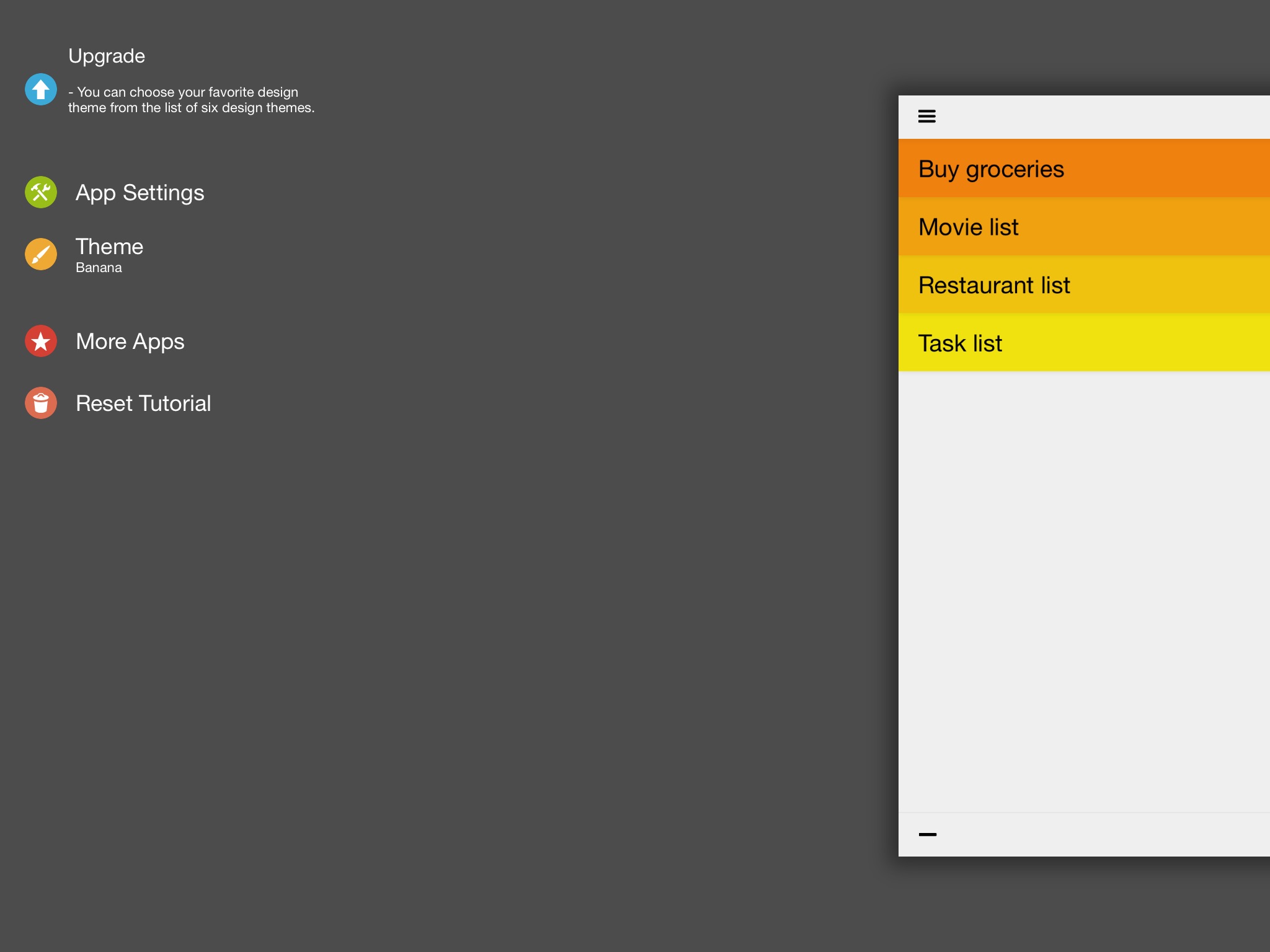Screen dimensions: 1270x952
Task: Click the orange Theme paintbrush icon
Action: click(41, 254)
